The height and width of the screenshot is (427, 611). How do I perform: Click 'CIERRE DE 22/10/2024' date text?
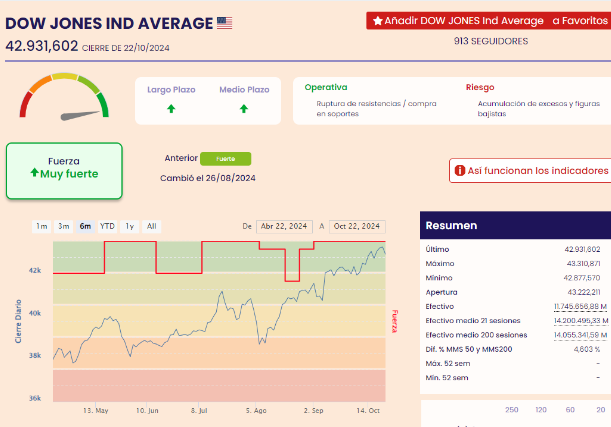point(125,48)
